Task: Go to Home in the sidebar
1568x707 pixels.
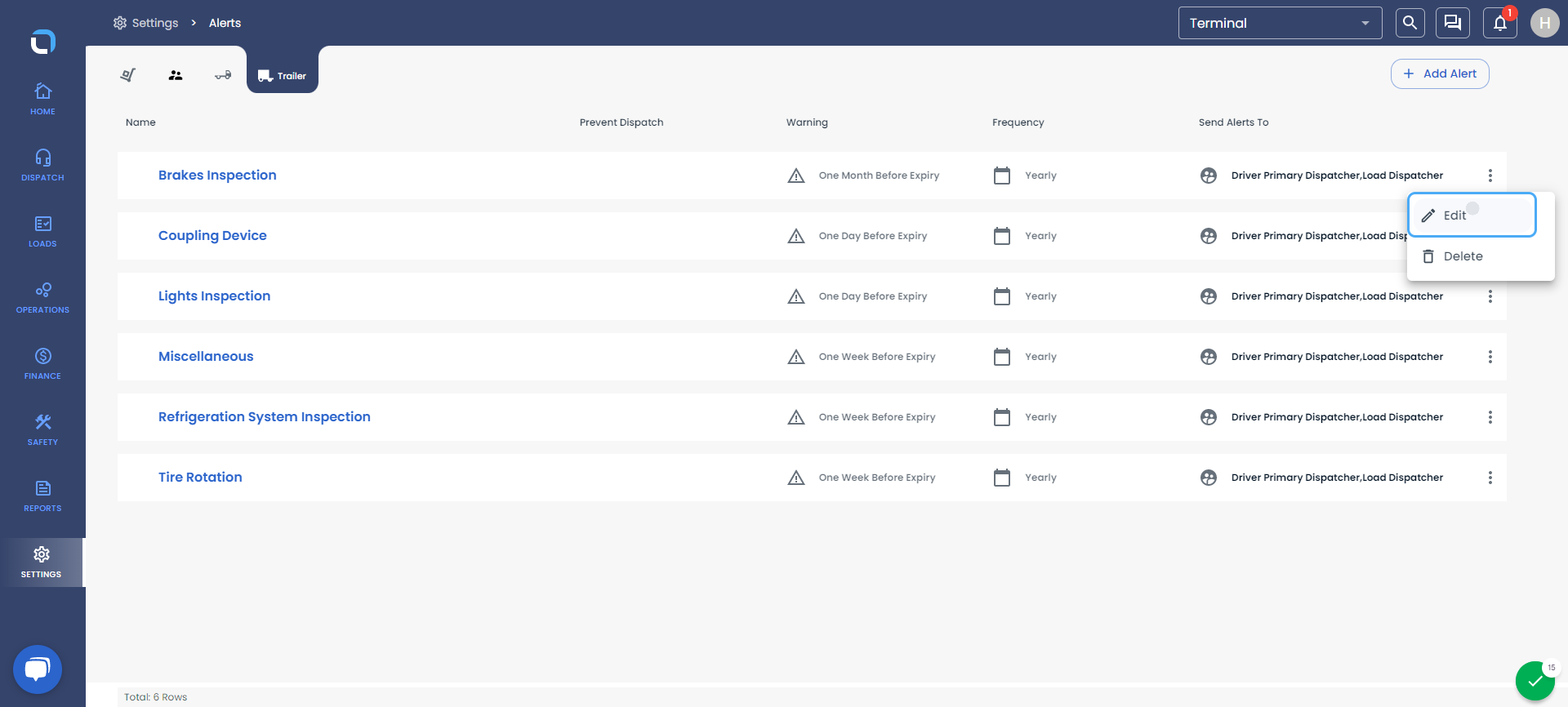Action: point(42,99)
